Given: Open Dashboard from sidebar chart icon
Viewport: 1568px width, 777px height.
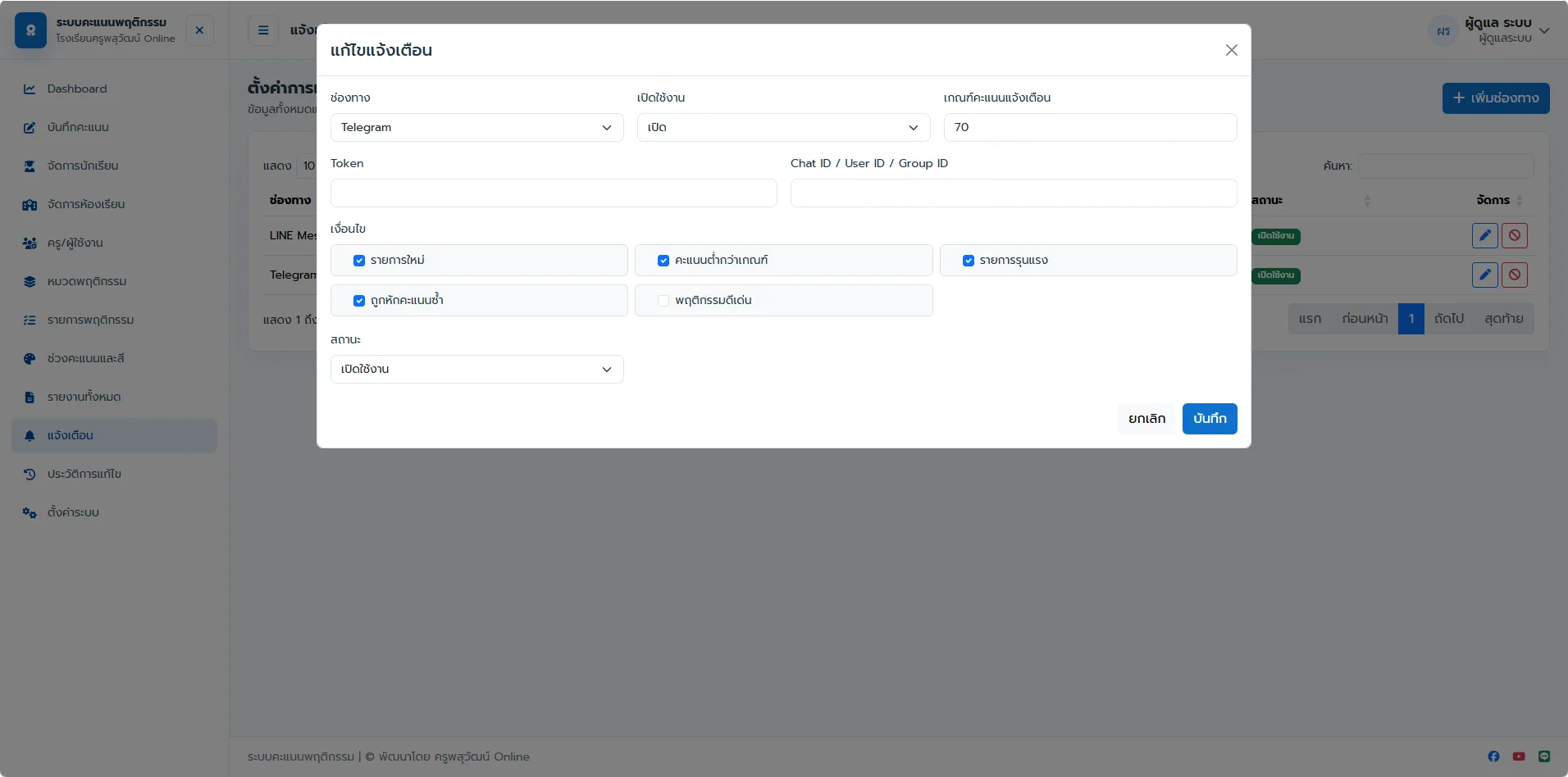Looking at the screenshot, I should 30,89.
